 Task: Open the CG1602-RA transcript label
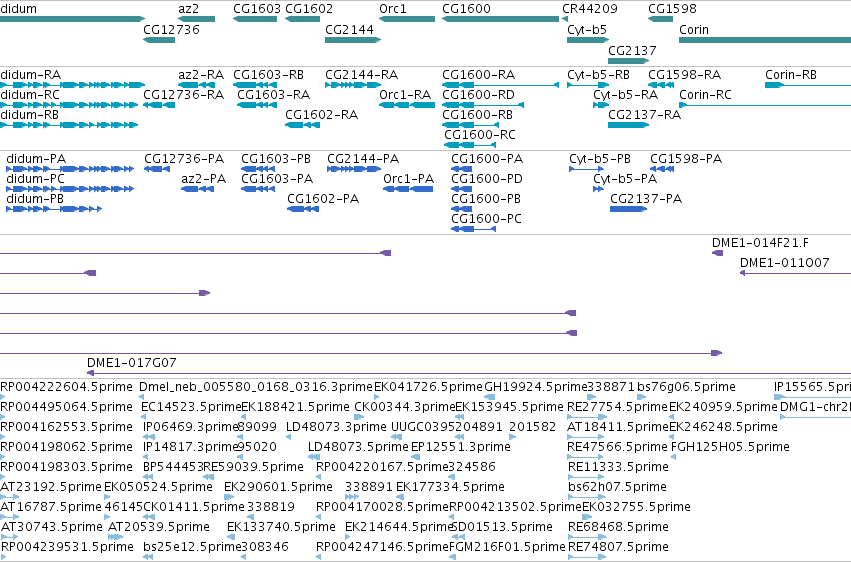coord(321,115)
